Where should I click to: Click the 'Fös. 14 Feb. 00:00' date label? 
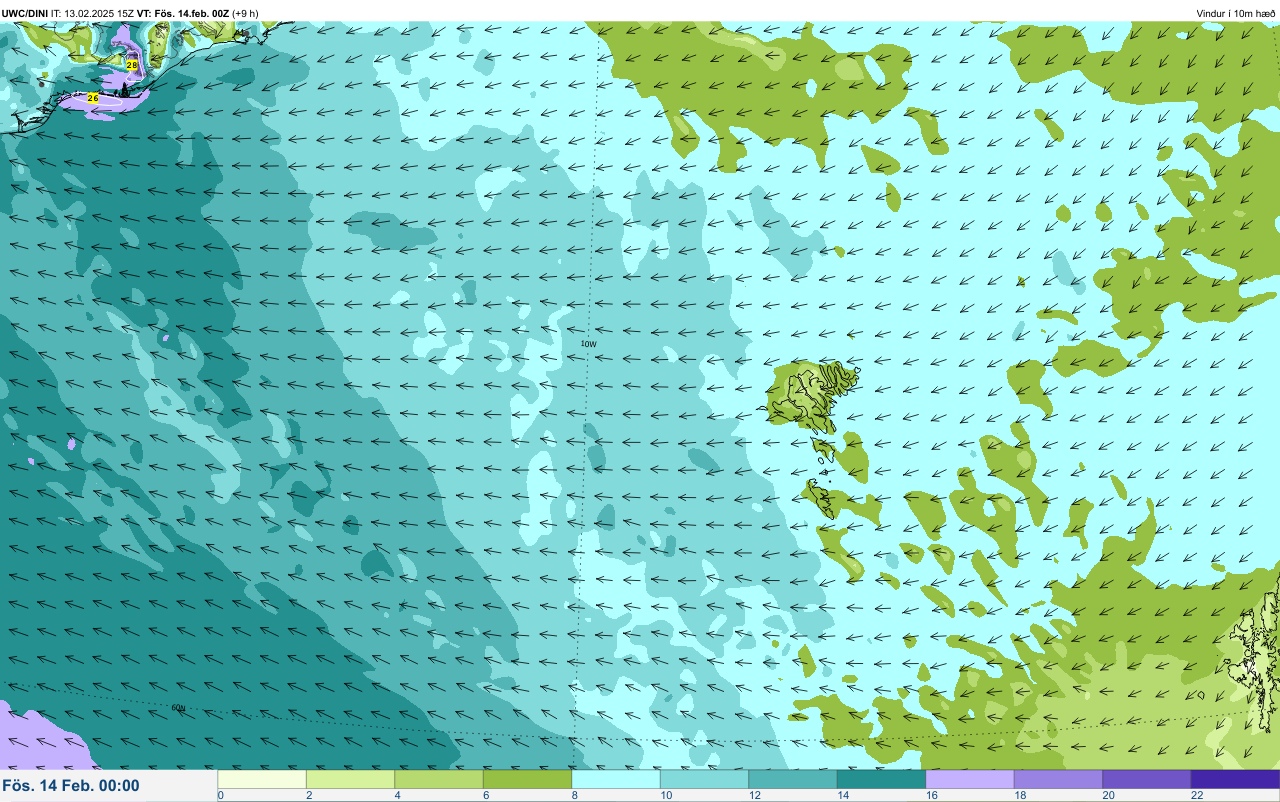pos(71,786)
